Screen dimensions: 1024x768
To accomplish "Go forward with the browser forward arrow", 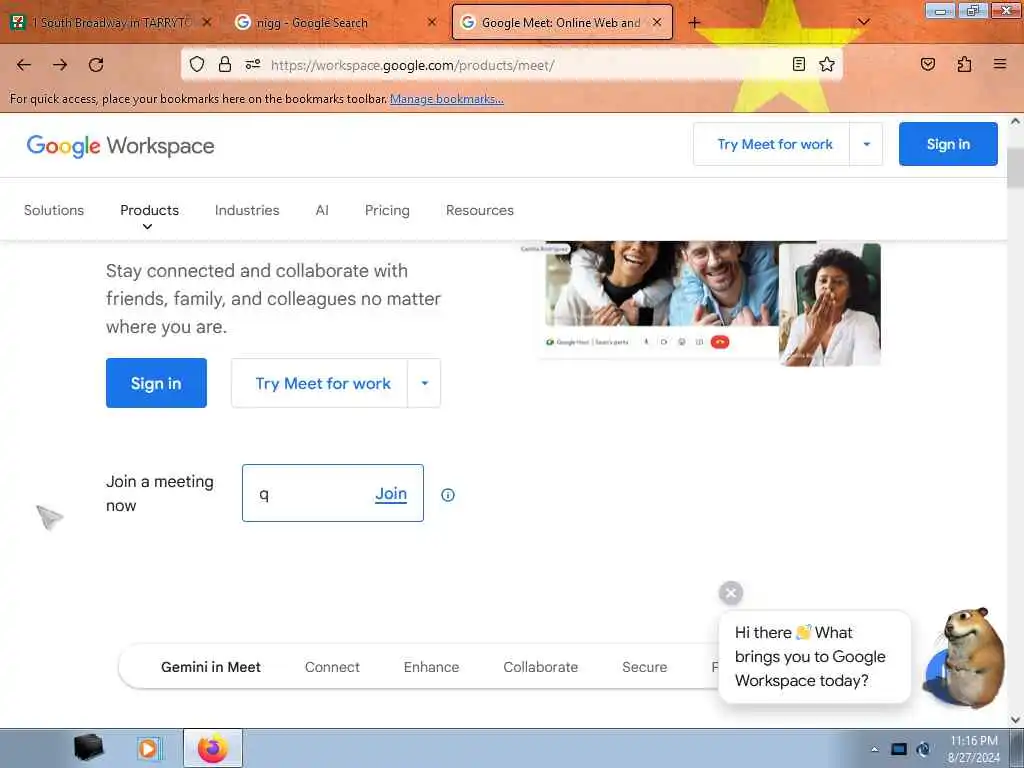I will [x=60, y=65].
